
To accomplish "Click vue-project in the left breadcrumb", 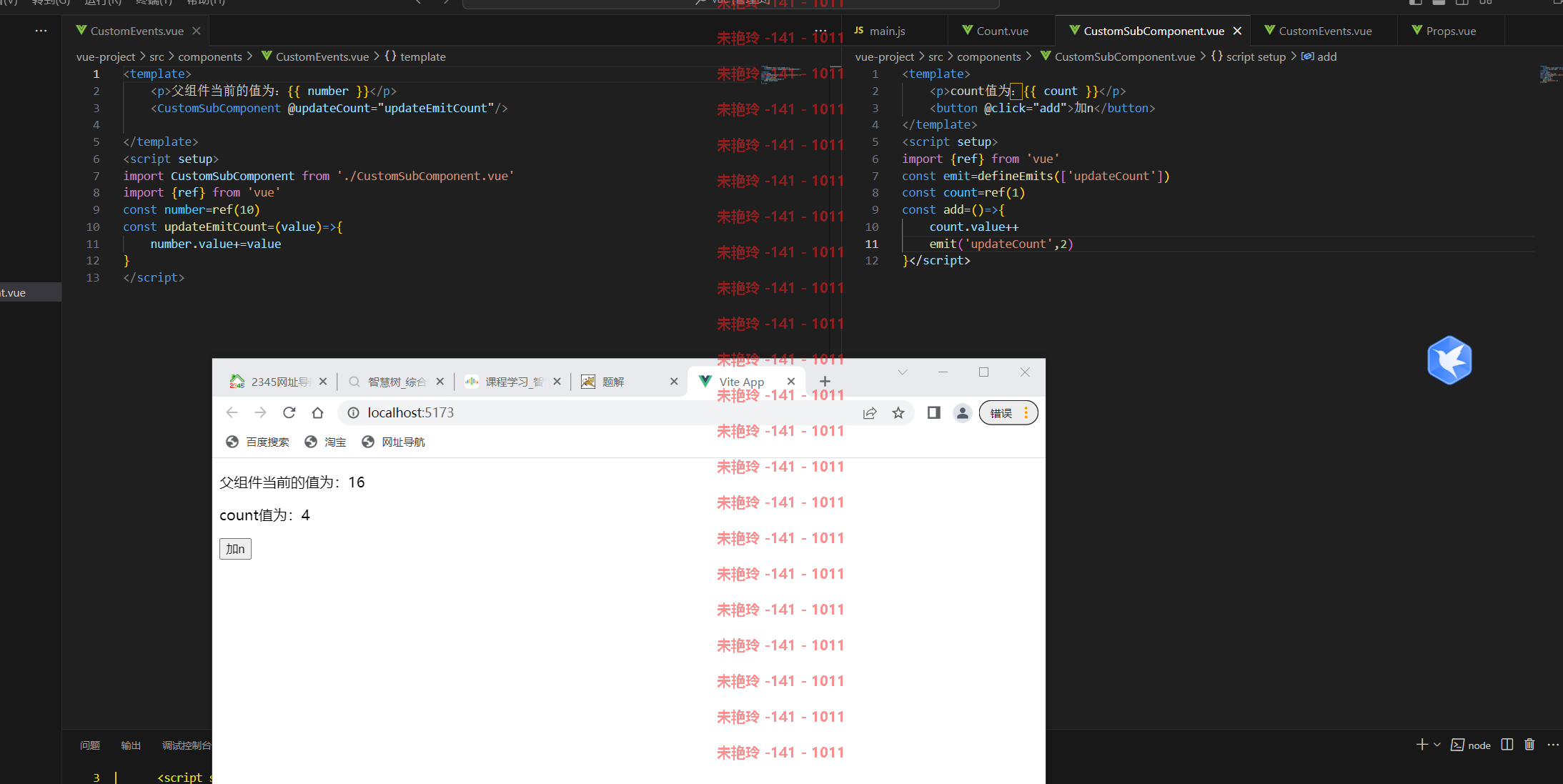I will (x=106, y=56).
